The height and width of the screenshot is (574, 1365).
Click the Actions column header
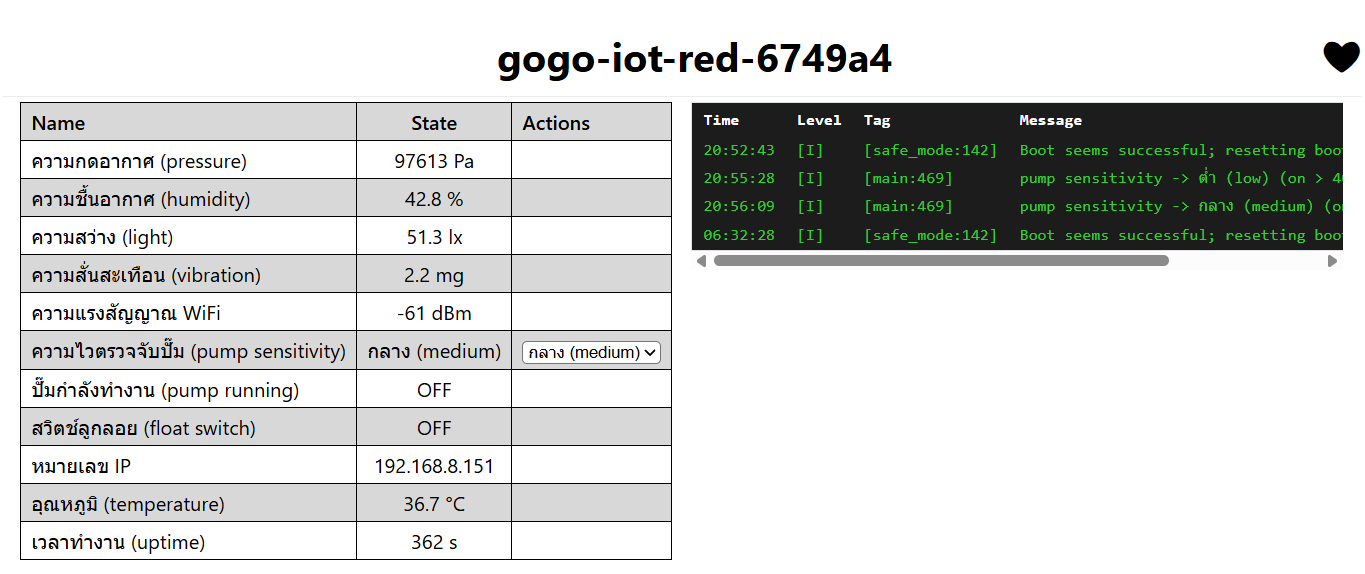(x=556, y=123)
